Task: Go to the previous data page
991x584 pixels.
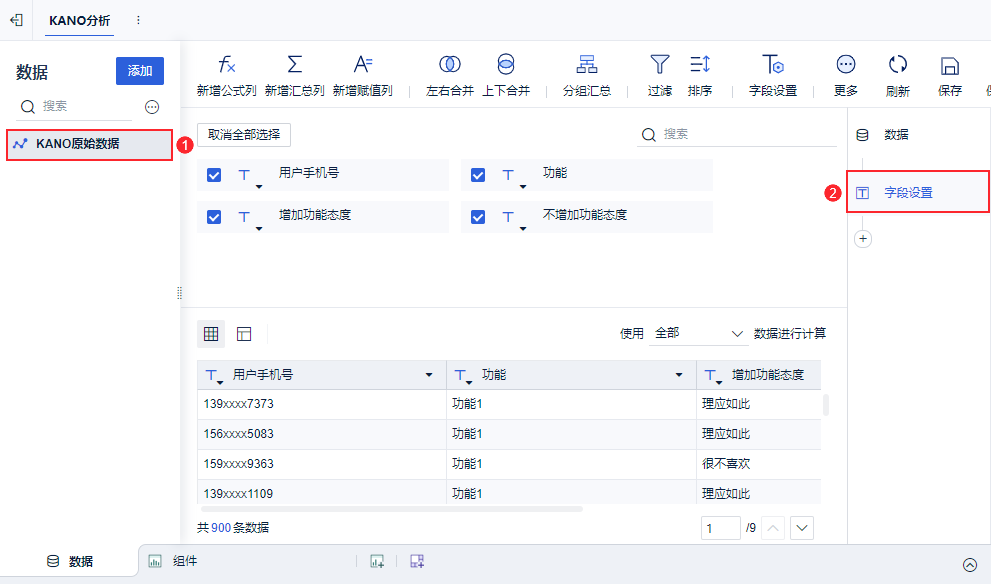Action: [x=774, y=528]
